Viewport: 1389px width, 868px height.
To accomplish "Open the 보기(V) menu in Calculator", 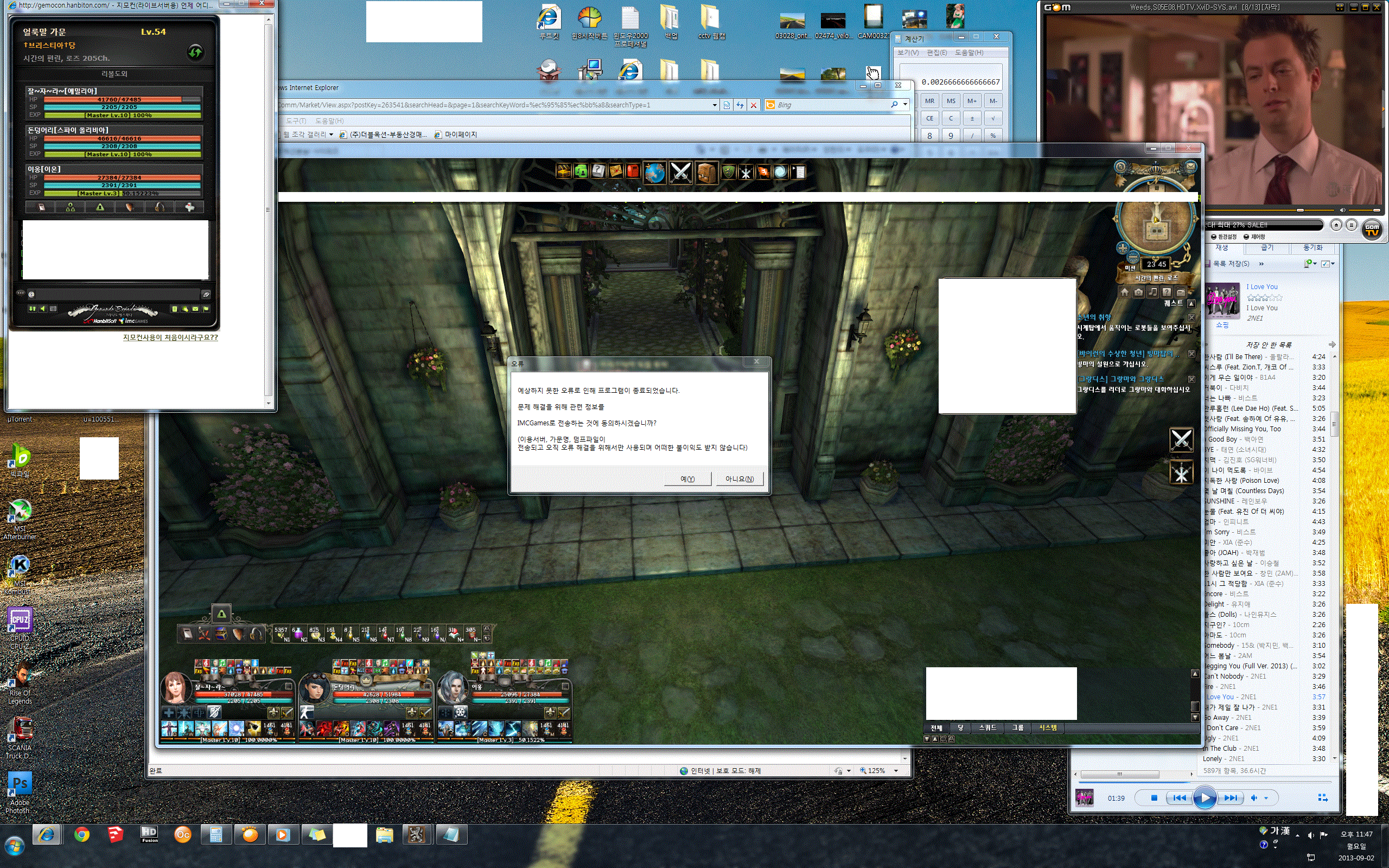I will tap(908, 52).
